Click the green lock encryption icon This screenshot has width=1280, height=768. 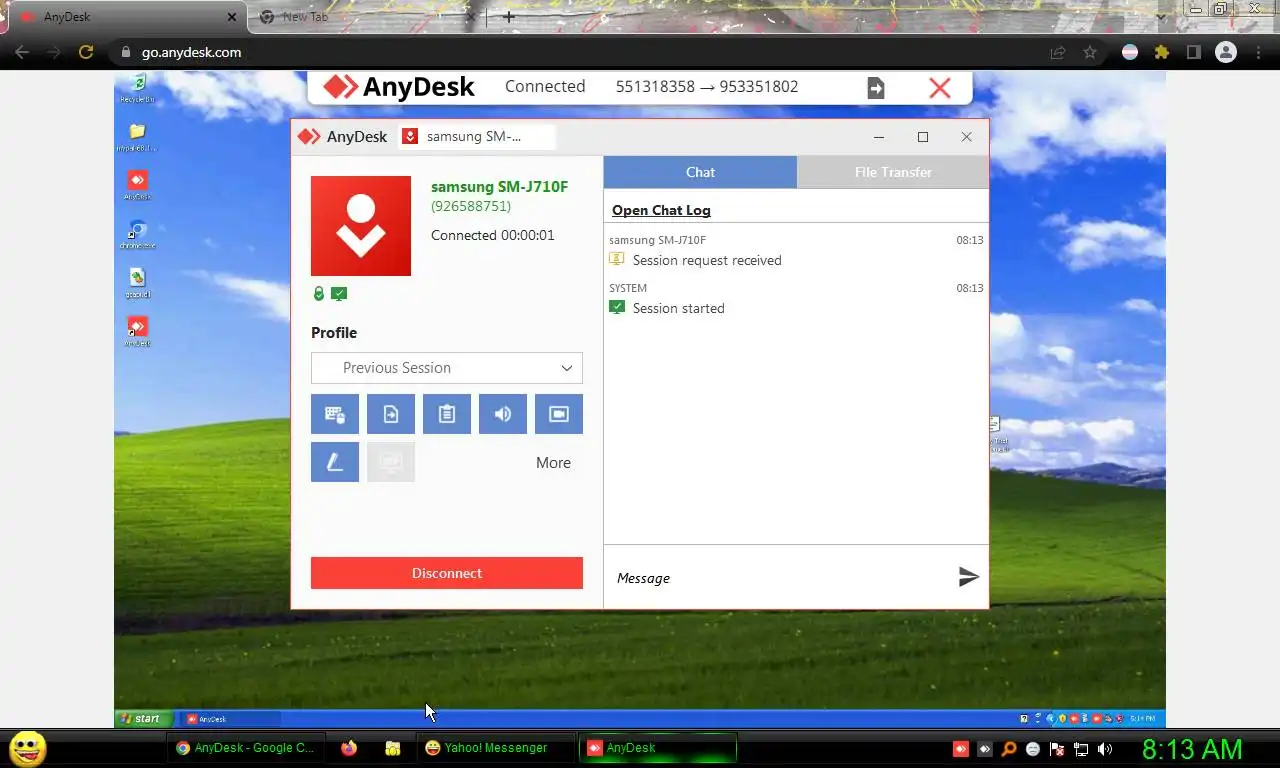tap(319, 294)
